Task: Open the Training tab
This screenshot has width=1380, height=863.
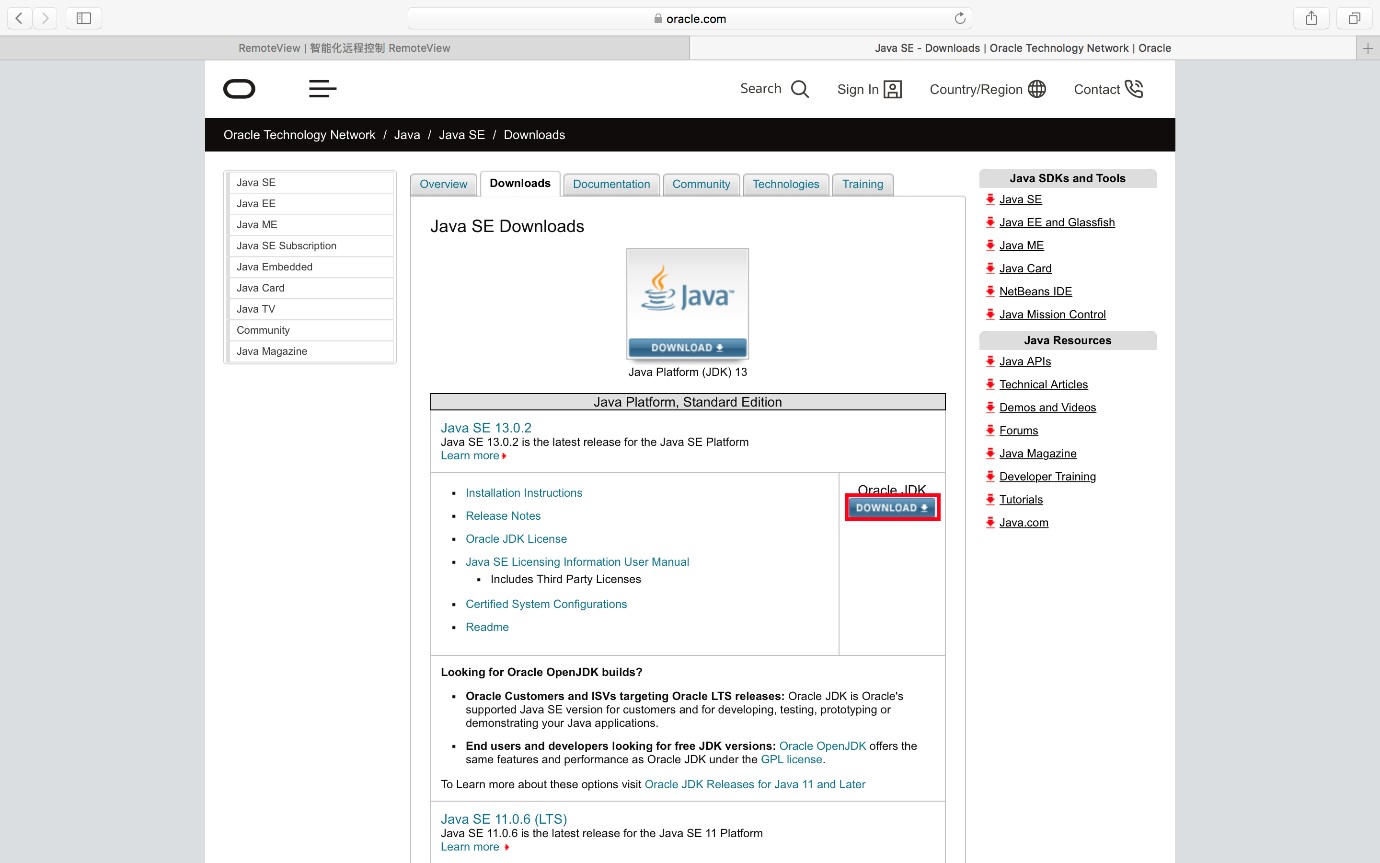Action: [x=863, y=184]
